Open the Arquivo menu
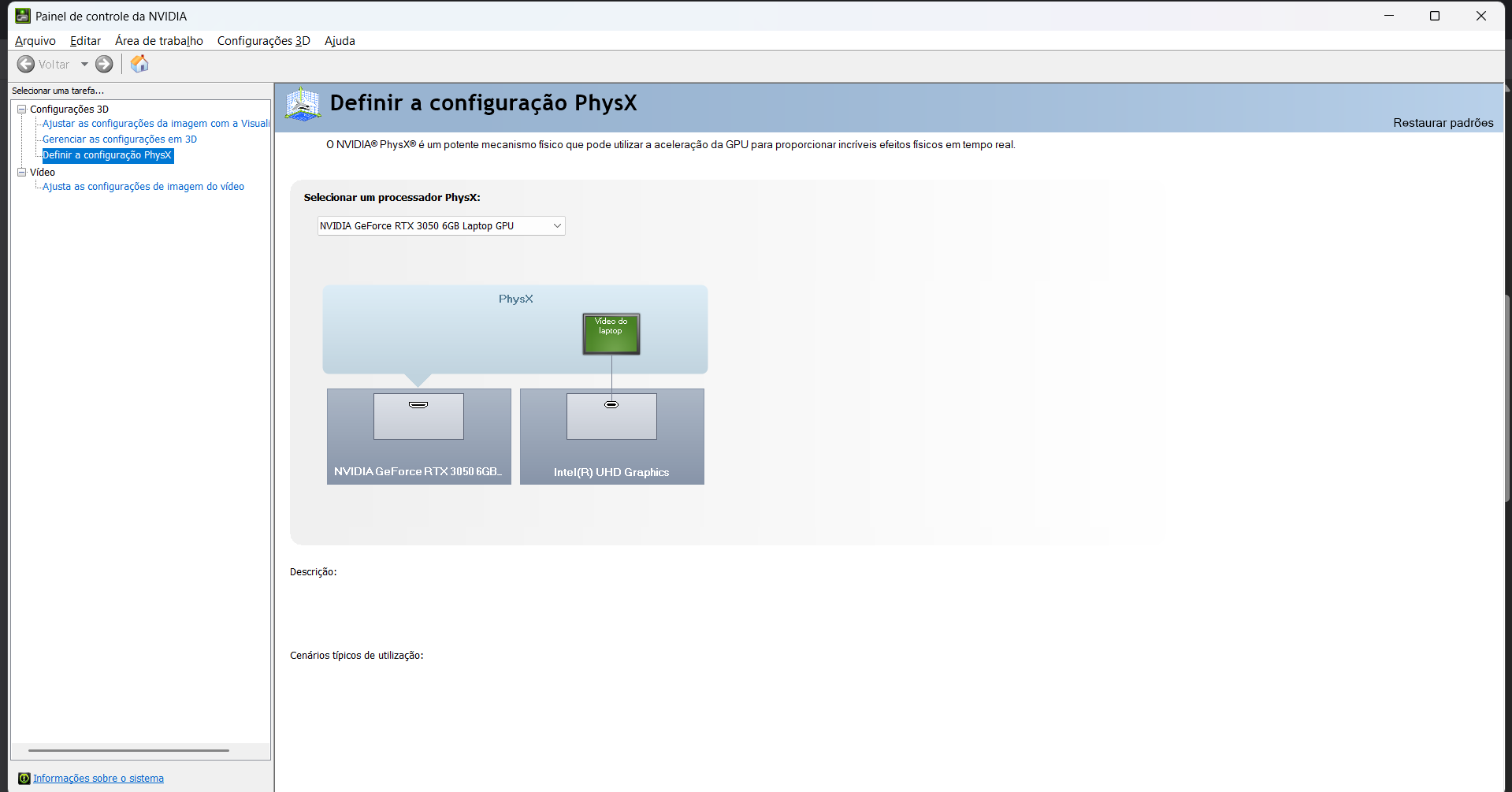Image resolution: width=1512 pixels, height=792 pixels. [35, 41]
